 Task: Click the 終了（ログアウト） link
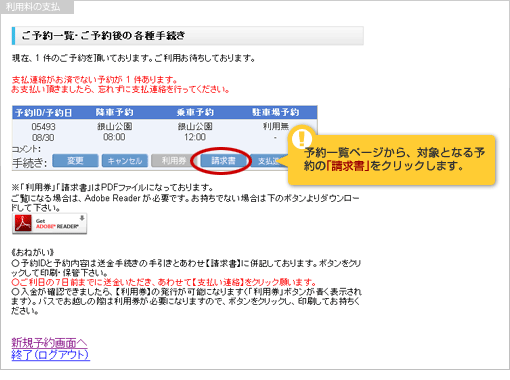tap(51, 355)
